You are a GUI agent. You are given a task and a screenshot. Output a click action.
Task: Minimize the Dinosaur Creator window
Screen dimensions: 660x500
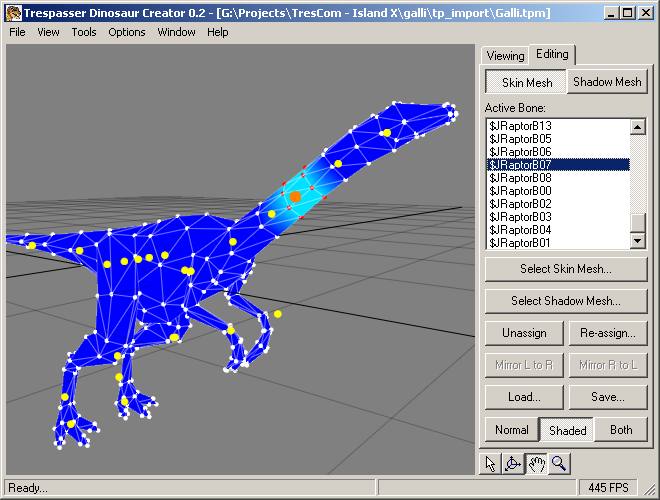tap(611, 13)
